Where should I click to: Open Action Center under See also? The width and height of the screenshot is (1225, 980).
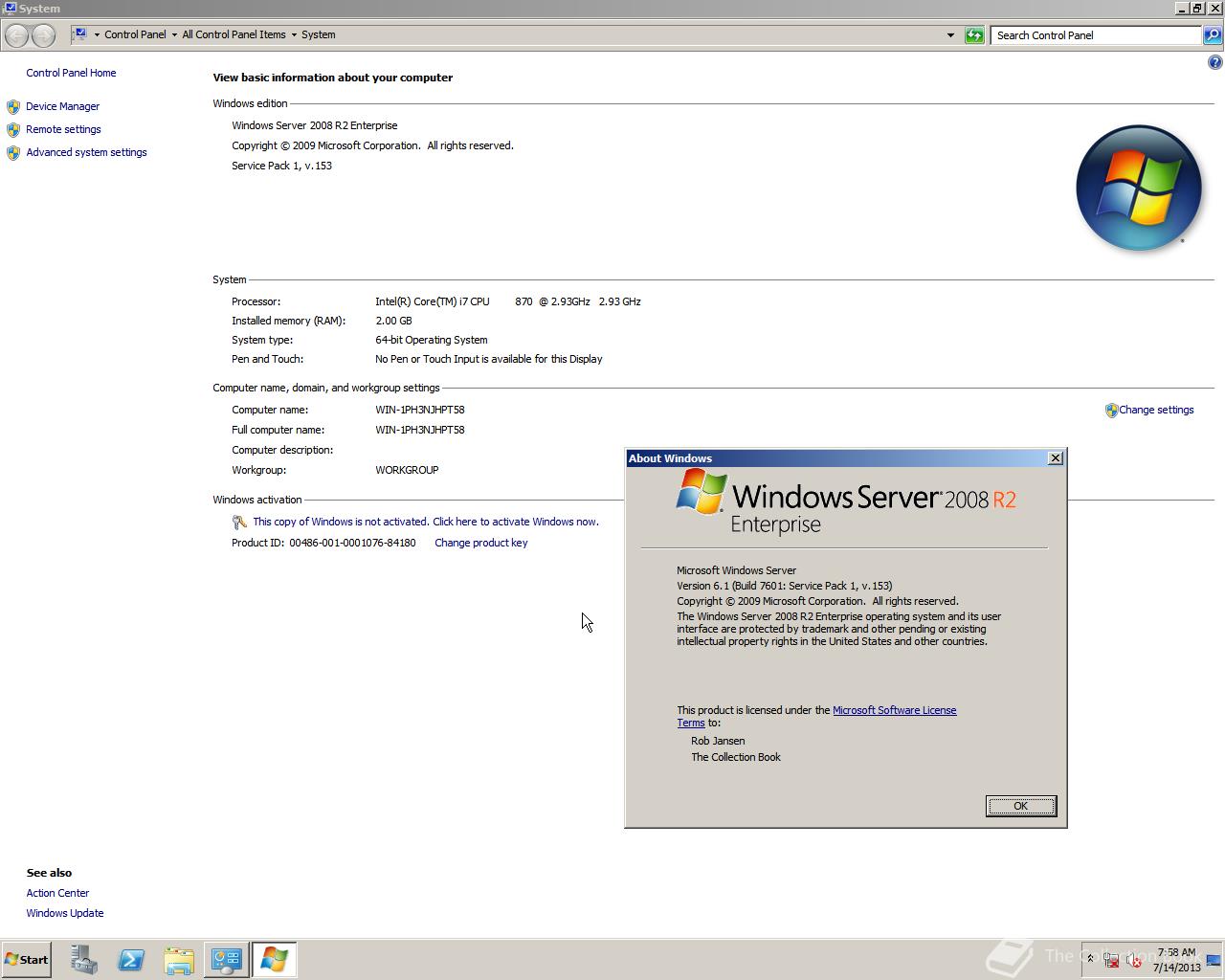[57, 893]
